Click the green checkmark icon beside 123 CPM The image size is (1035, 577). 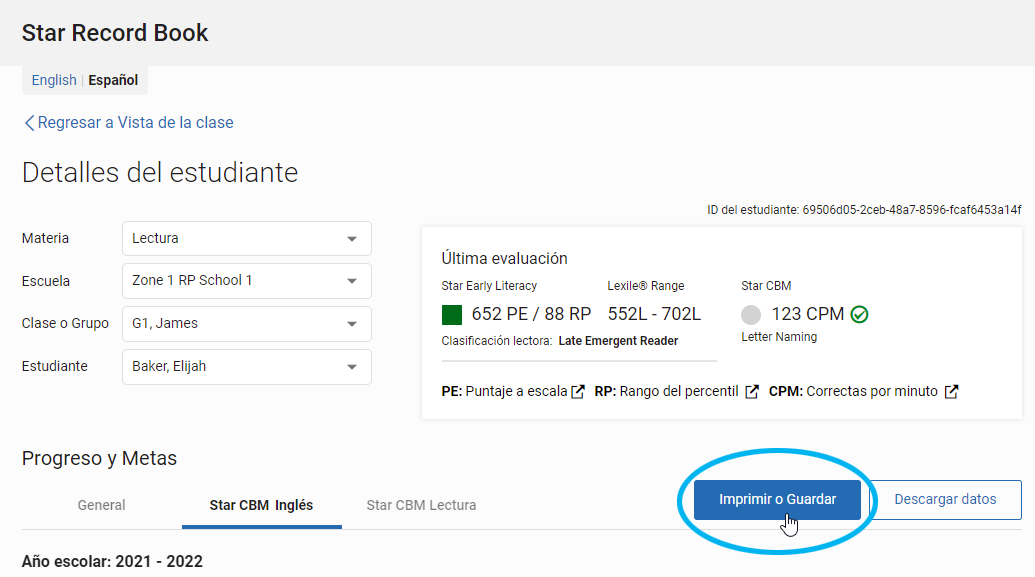click(x=859, y=314)
